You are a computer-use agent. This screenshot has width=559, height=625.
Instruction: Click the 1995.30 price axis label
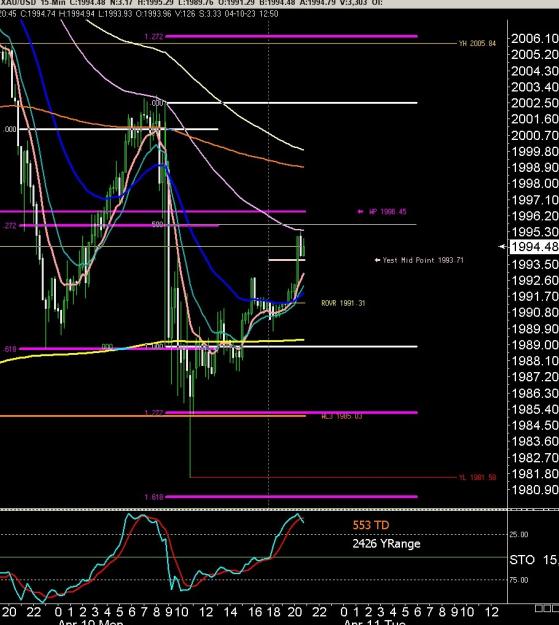(535, 232)
